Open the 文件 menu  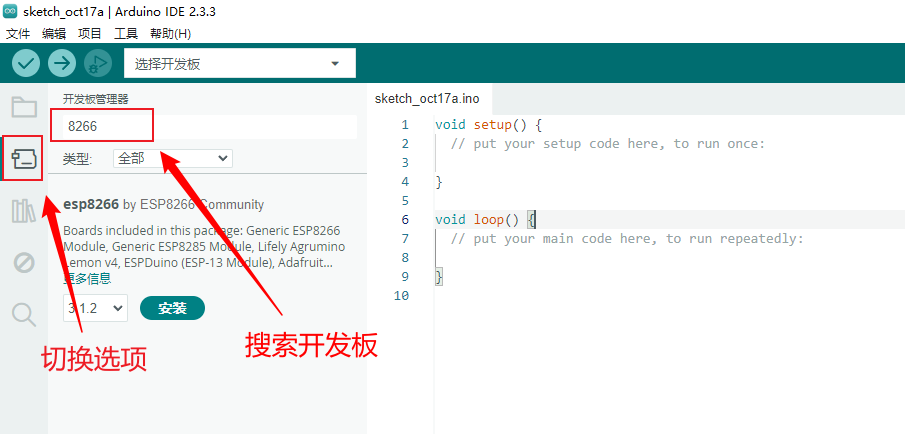(18, 34)
